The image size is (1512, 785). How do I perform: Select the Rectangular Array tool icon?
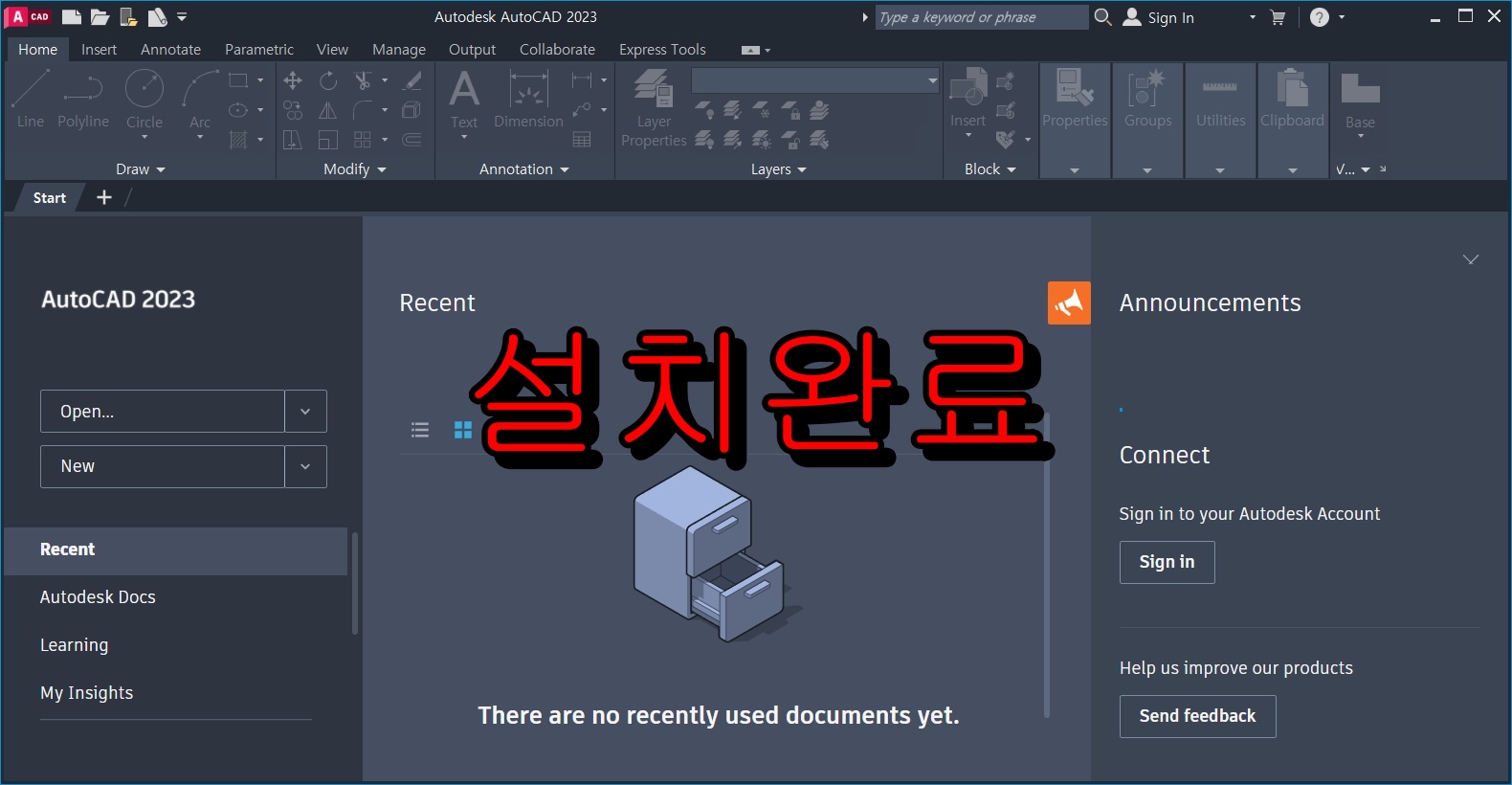click(364, 140)
